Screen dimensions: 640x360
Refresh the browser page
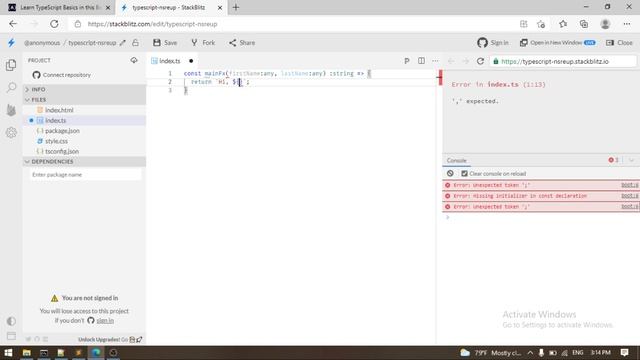[54, 24]
